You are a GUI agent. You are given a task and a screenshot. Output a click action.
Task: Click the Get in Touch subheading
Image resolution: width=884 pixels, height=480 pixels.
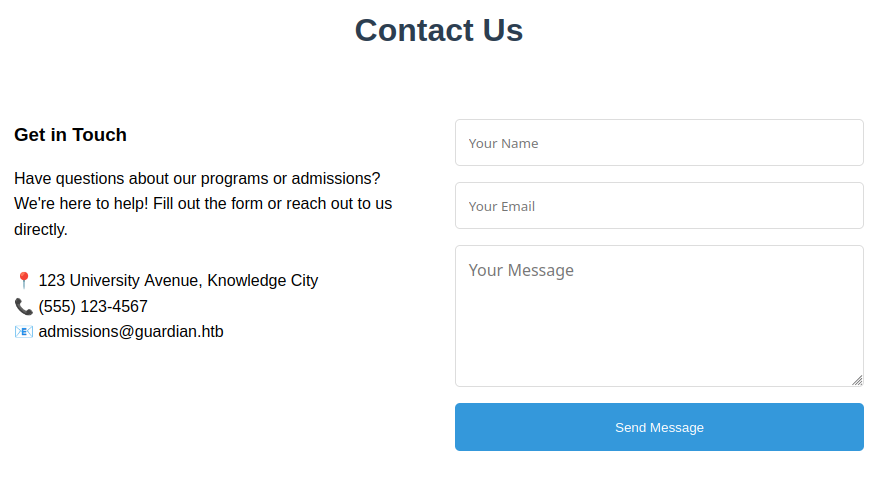(x=70, y=135)
